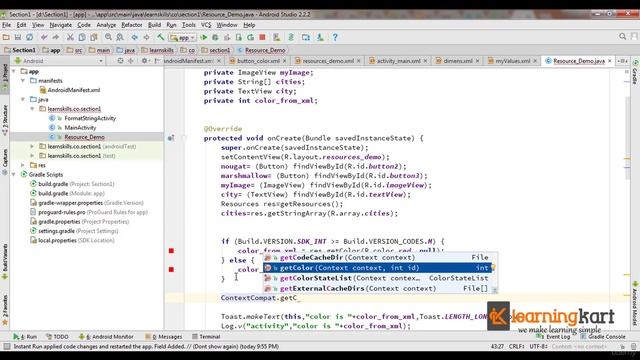This screenshot has height=360, width=640.
Task: Click the navigate Back arrow icon
Action: click(x=134, y=37)
